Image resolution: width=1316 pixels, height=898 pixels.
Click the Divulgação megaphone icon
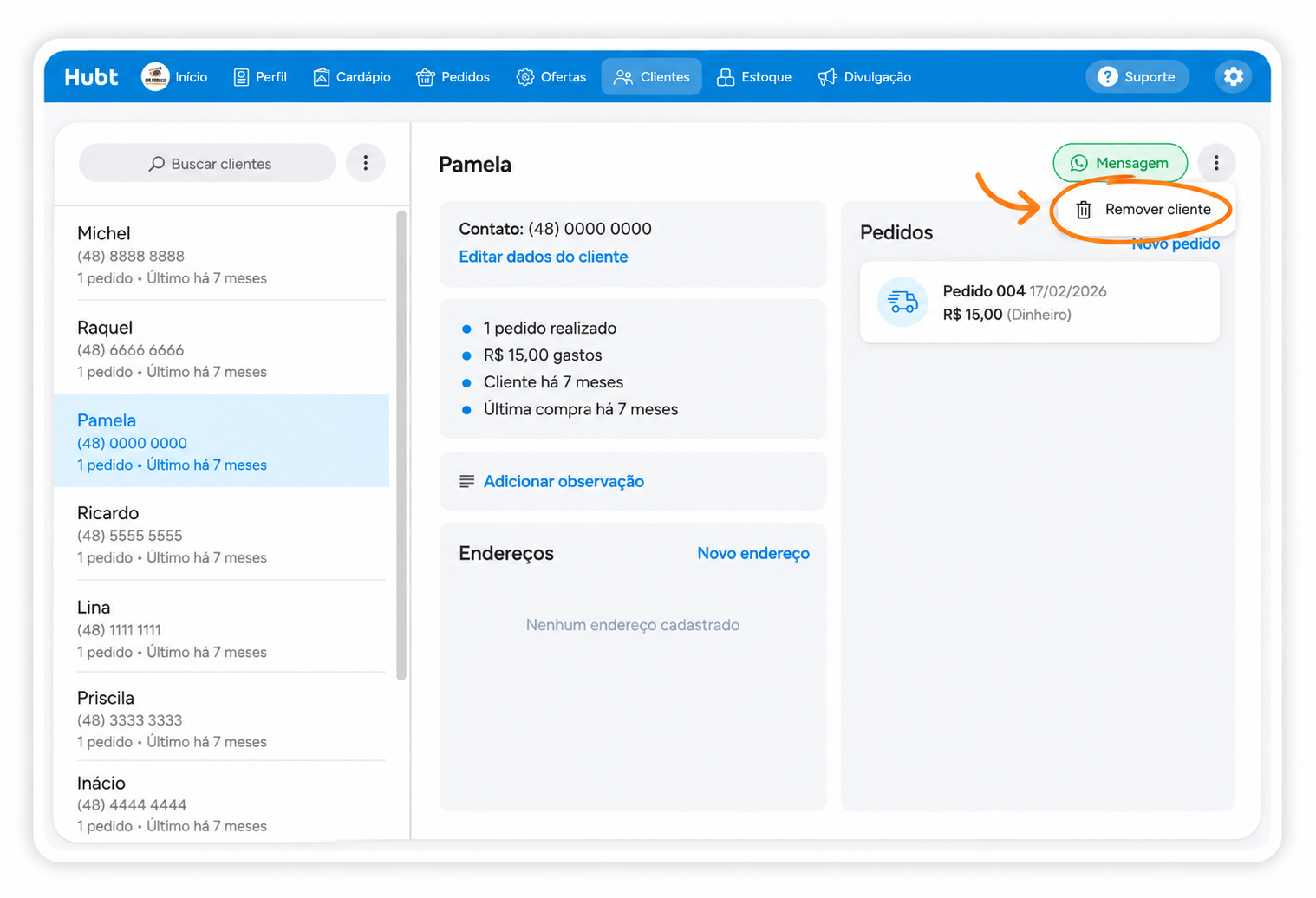tap(827, 77)
